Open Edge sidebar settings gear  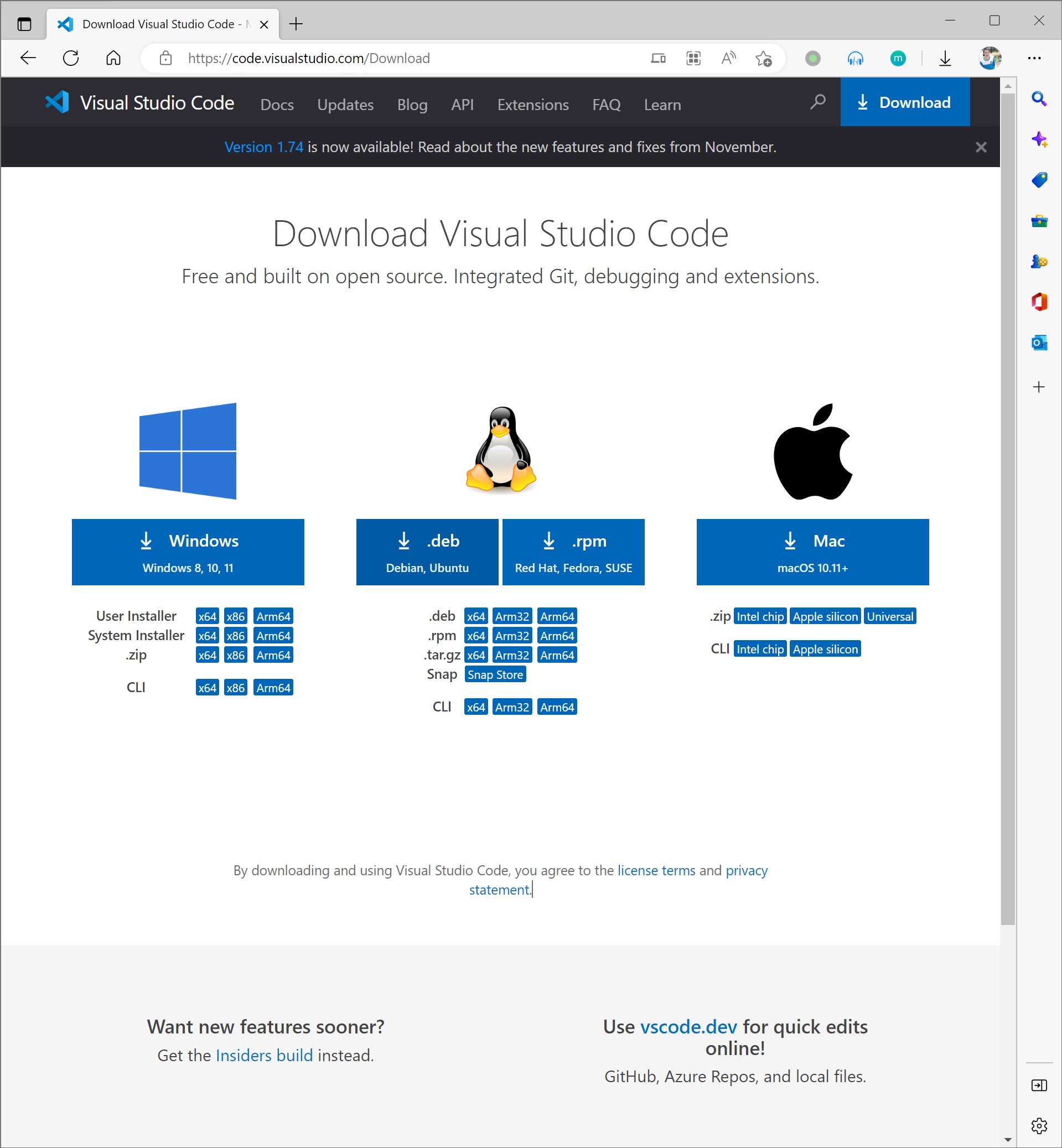point(1039,1125)
